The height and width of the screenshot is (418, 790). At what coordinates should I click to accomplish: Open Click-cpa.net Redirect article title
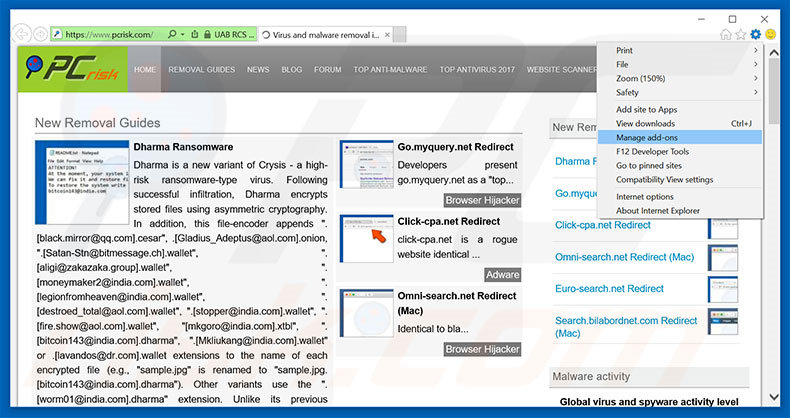(x=448, y=222)
